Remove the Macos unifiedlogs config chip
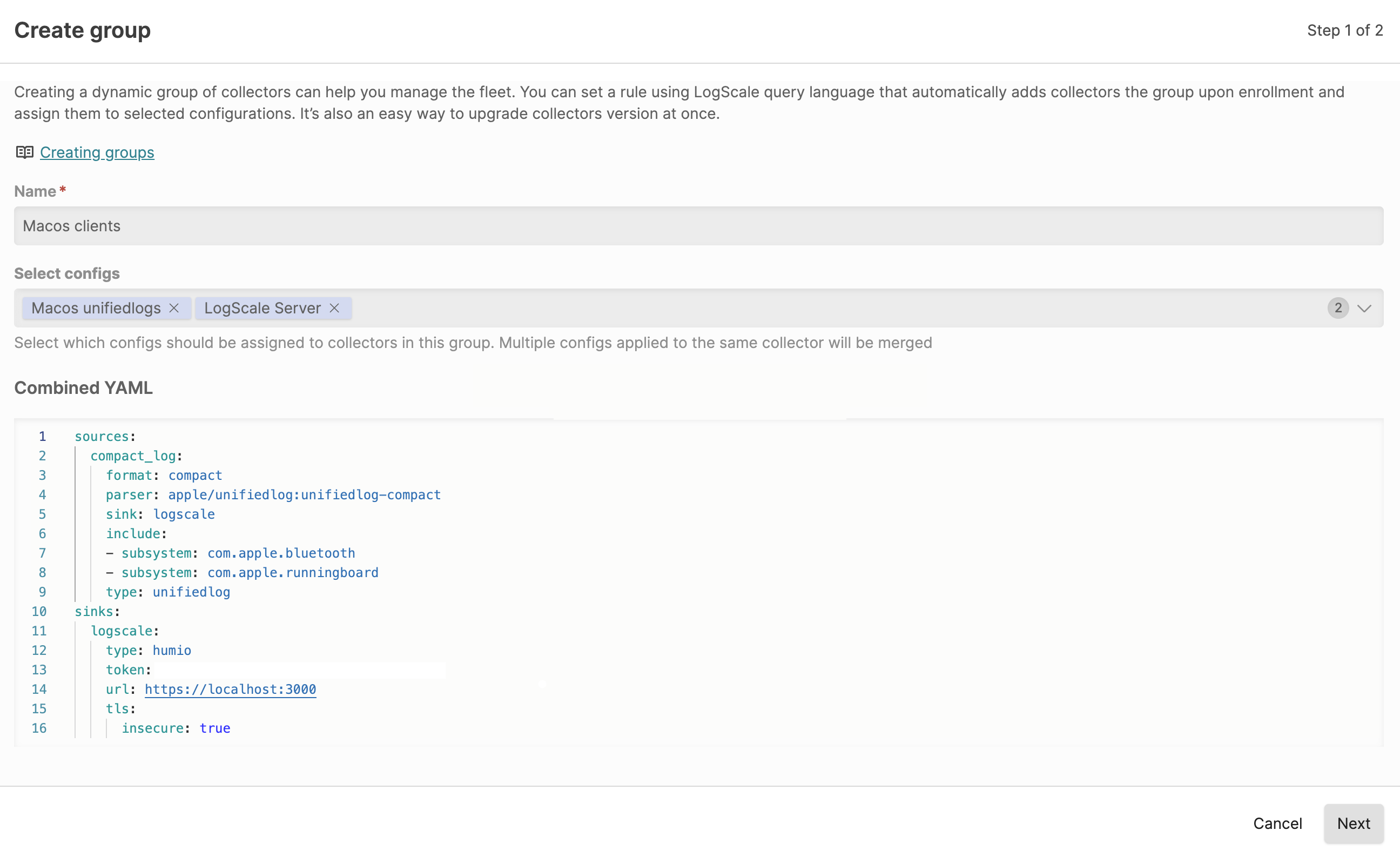Viewport: 1400px width, 857px height. click(x=174, y=308)
